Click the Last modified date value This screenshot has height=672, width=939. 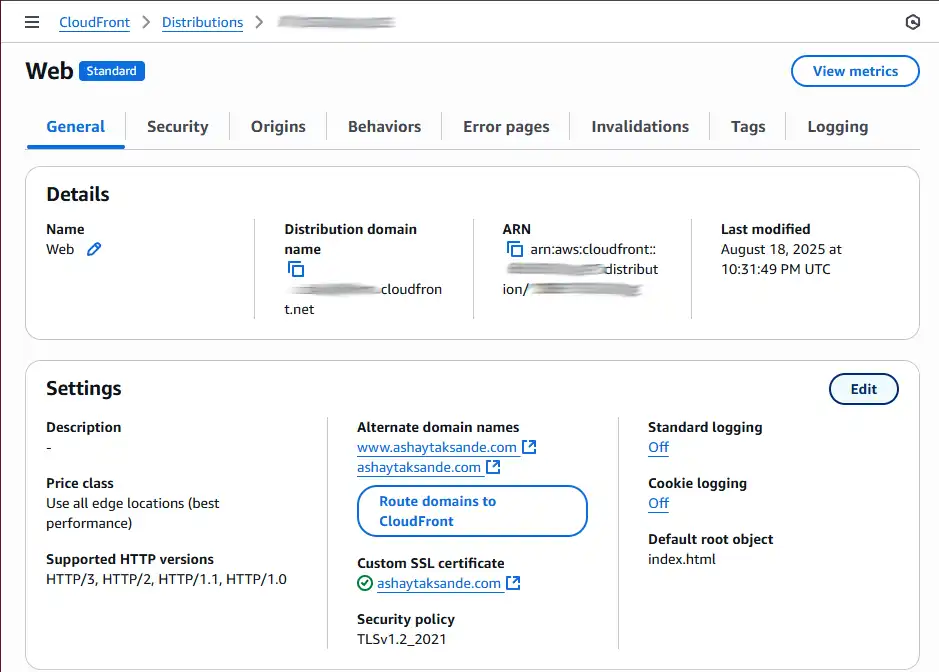[781, 259]
